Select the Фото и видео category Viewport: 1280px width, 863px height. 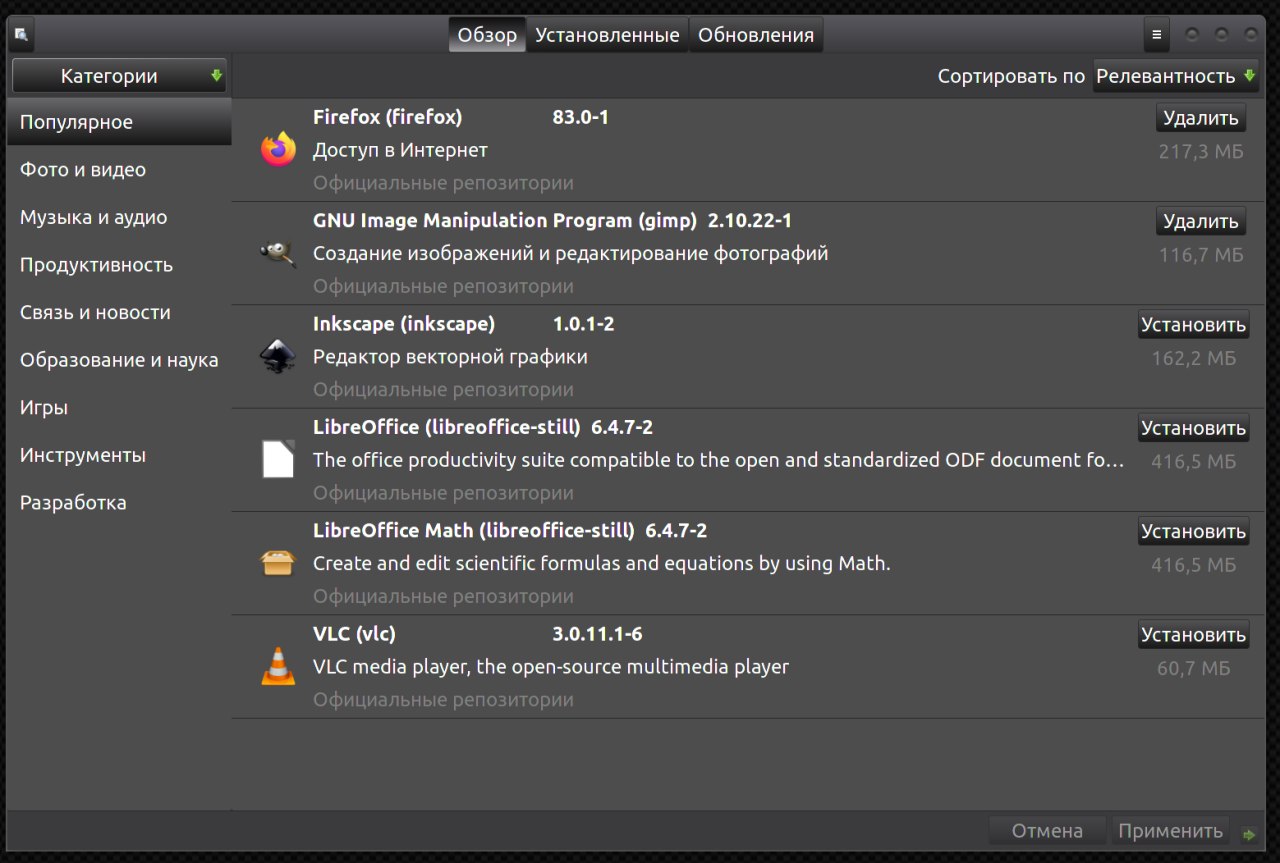coord(119,170)
